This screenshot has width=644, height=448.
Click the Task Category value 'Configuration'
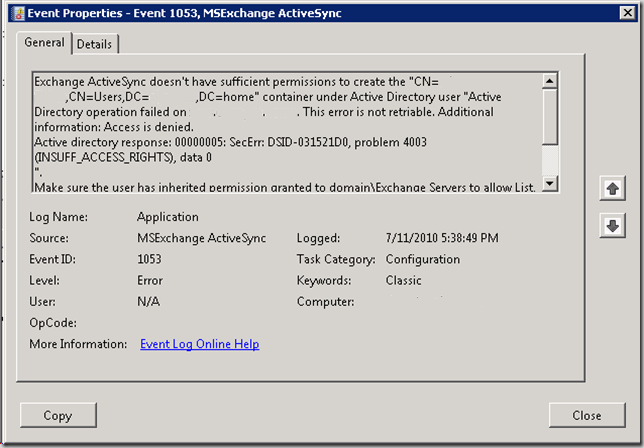click(423, 259)
